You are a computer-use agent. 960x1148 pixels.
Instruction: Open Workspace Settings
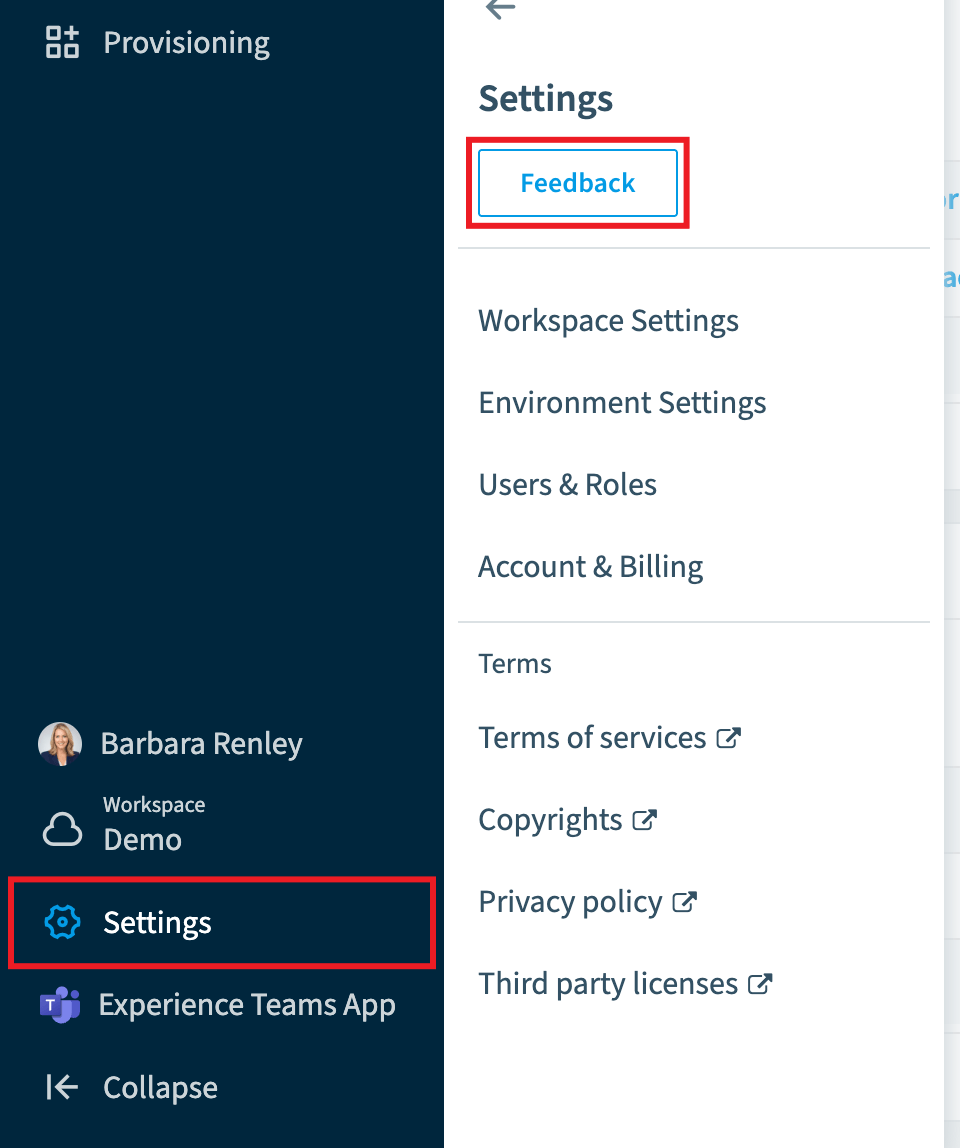coord(609,321)
